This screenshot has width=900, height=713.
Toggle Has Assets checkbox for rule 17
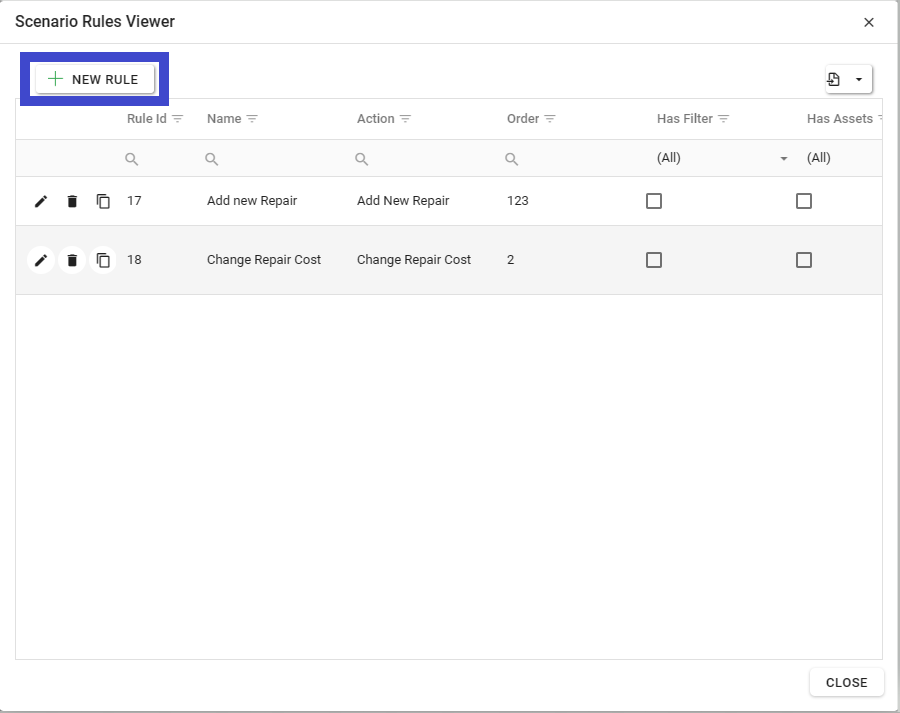[x=804, y=201]
